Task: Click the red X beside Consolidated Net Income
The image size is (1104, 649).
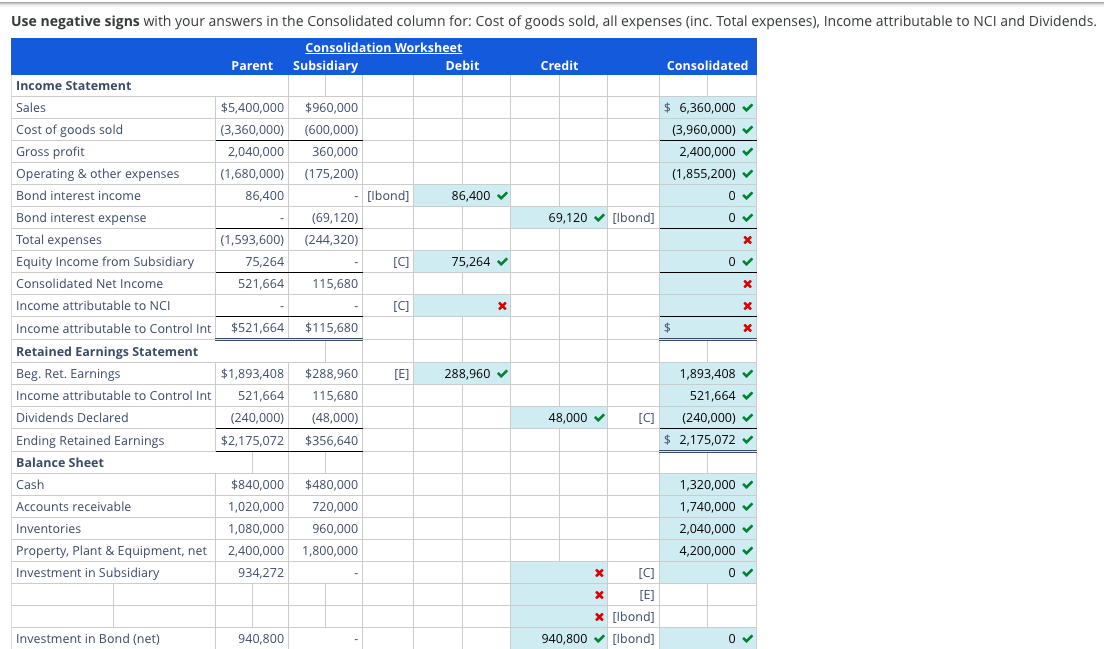Action: (748, 283)
